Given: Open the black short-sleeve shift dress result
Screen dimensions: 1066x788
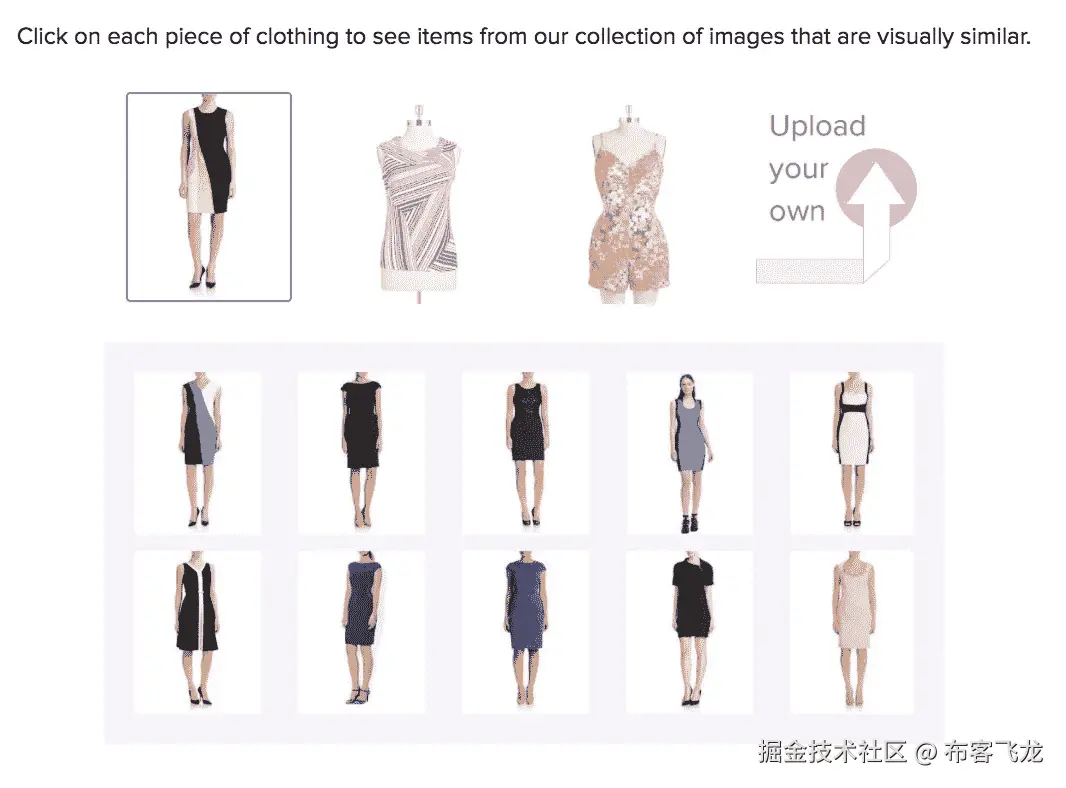Looking at the screenshot, I should pos(689,632).
